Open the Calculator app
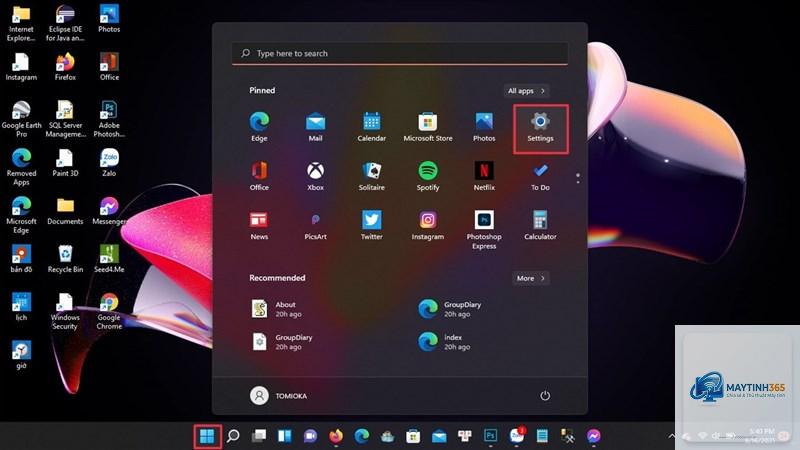Screen dimensions: 800x450 point(540,226)
